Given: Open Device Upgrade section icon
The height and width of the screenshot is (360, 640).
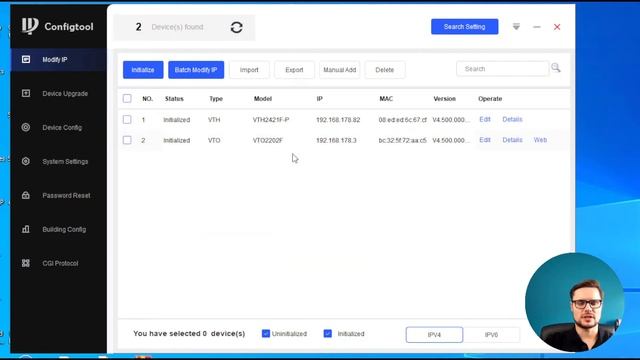Looking at the screenshot, I should [x=26, y=93].
